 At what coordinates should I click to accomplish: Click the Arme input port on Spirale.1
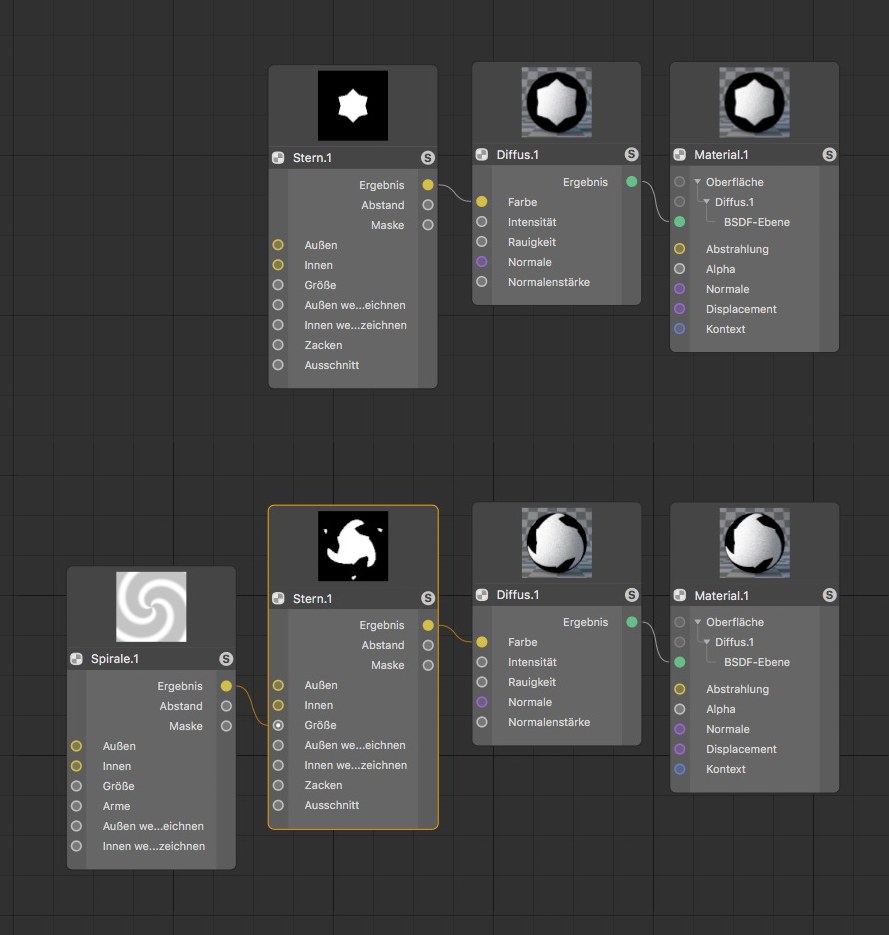coord(76,806)
